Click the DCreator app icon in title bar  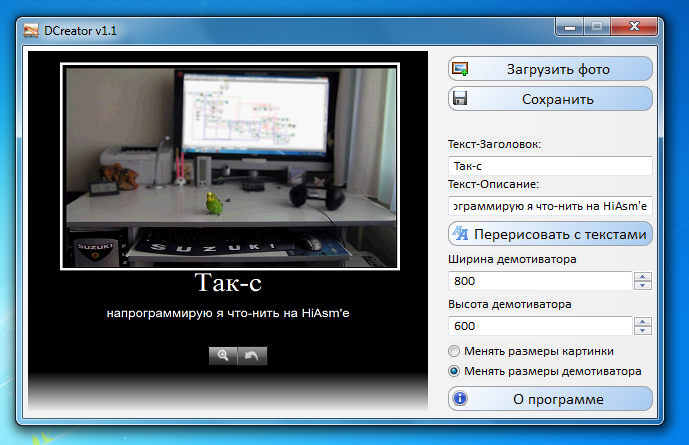(x=29, y=31)
